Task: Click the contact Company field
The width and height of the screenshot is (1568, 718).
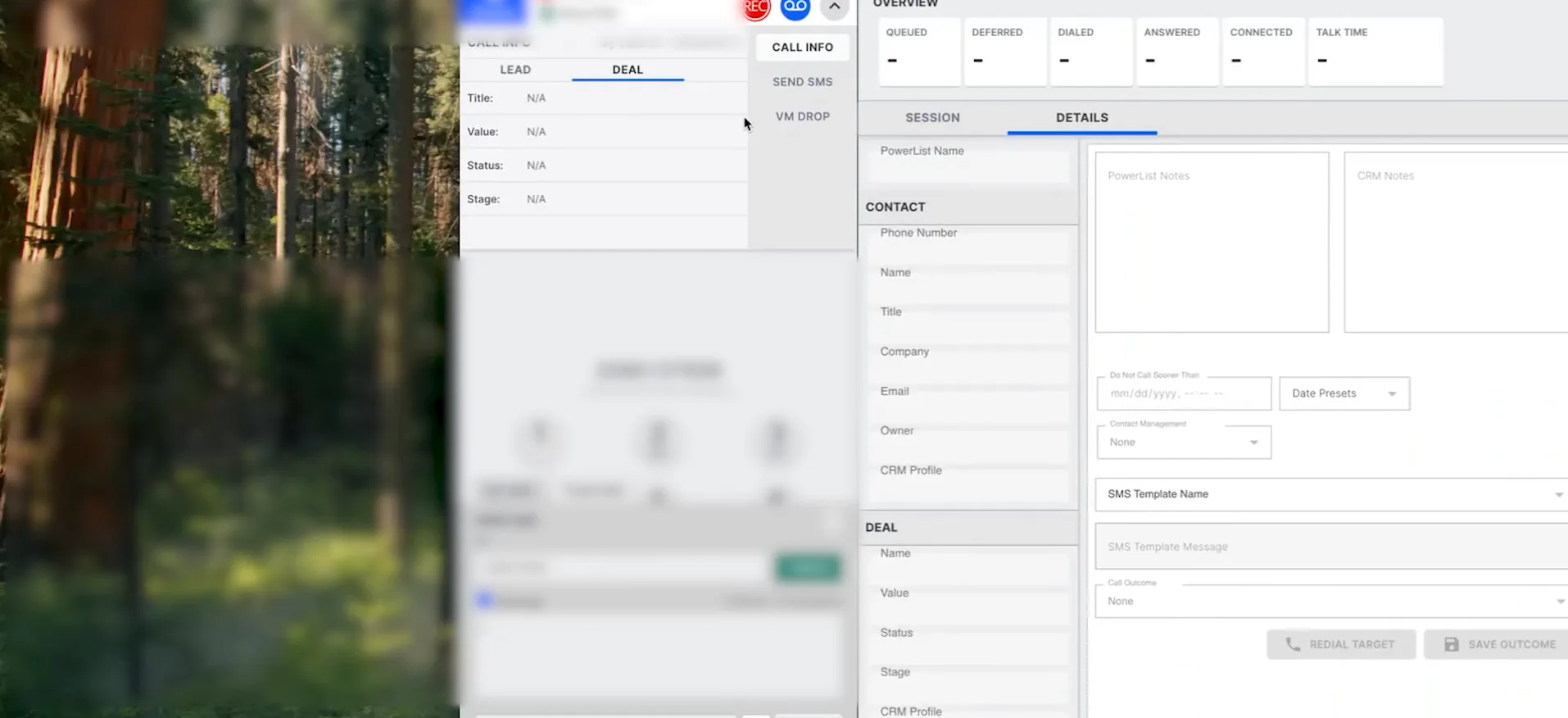Action: point(968,364)
